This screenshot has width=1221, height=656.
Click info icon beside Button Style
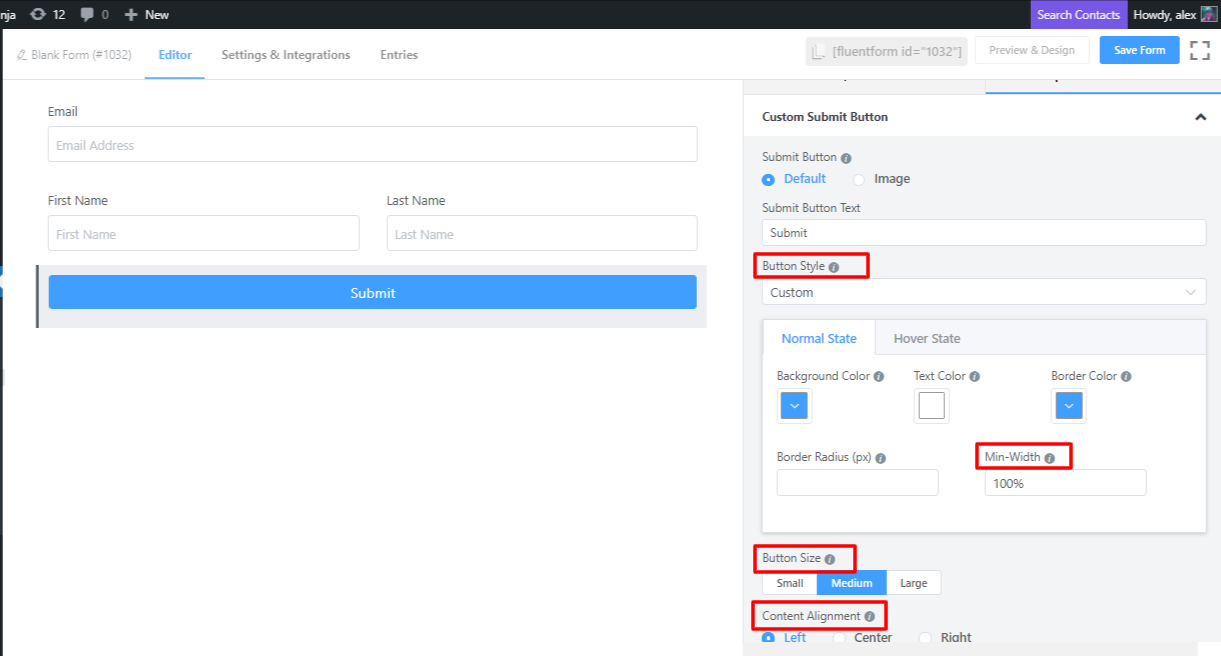(x=834, y=268)
